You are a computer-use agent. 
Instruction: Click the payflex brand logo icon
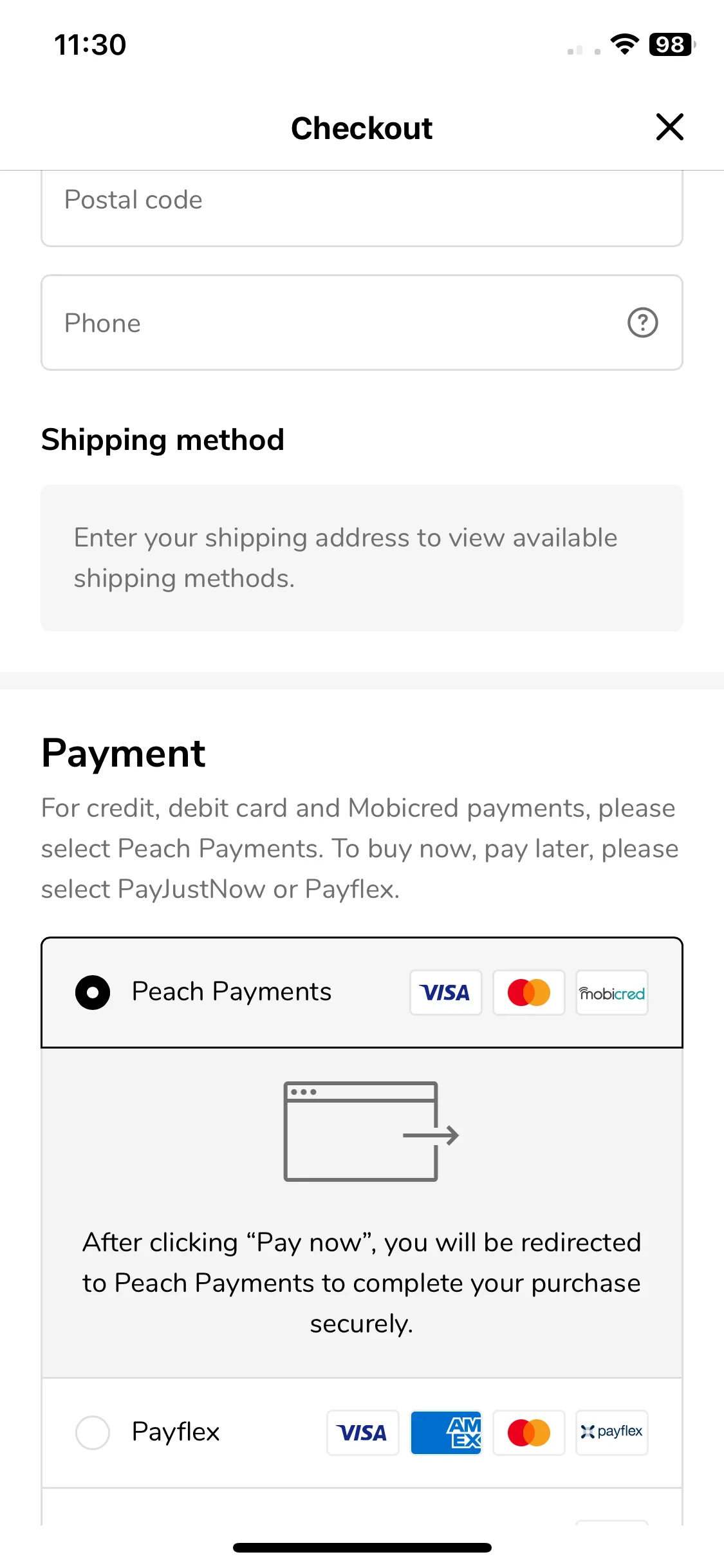[x=611, y=1433]
